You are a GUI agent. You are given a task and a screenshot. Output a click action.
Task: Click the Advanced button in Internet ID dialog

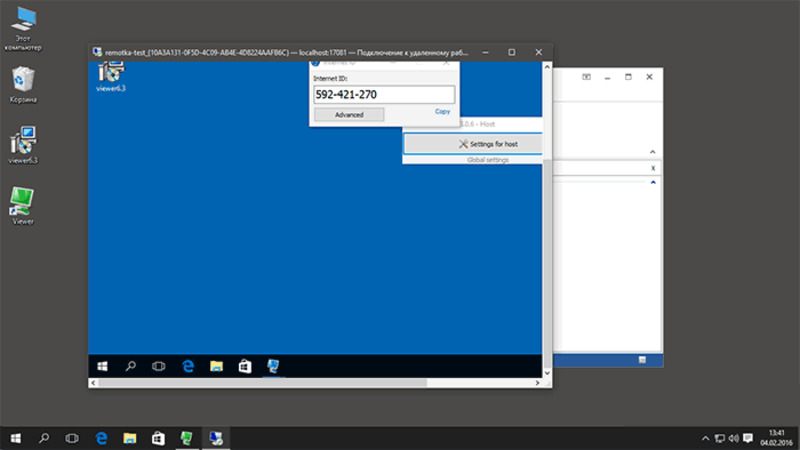(x=349, y=115)
